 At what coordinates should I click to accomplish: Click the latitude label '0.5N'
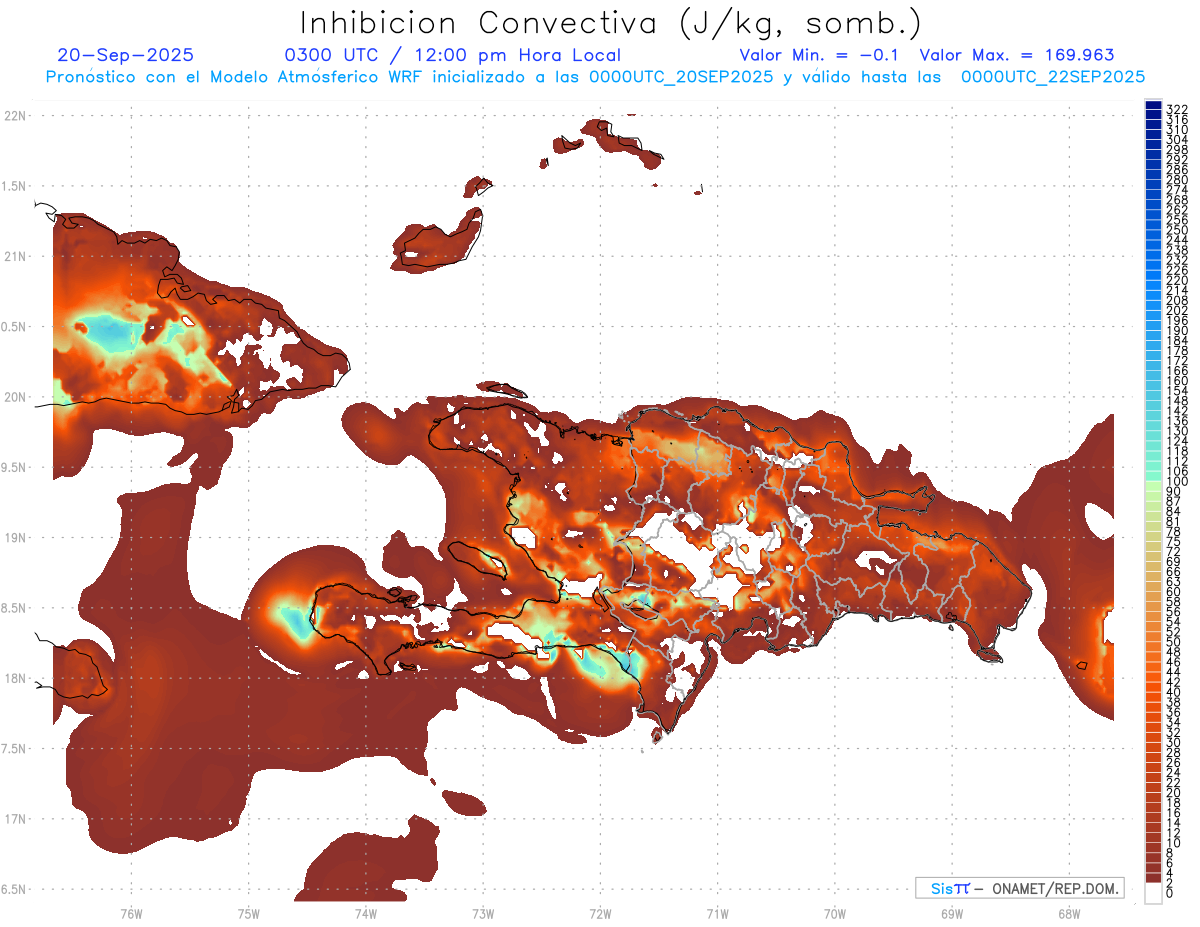tap(14, 327)
